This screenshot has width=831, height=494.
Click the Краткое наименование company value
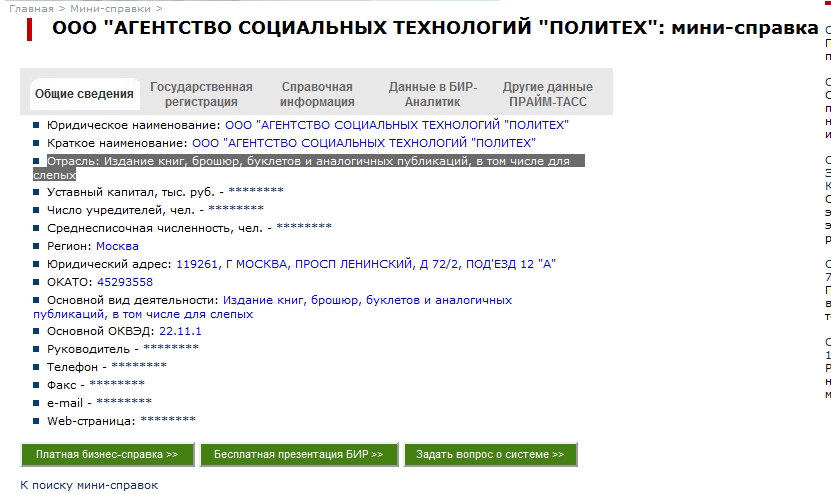click(364, 143)
